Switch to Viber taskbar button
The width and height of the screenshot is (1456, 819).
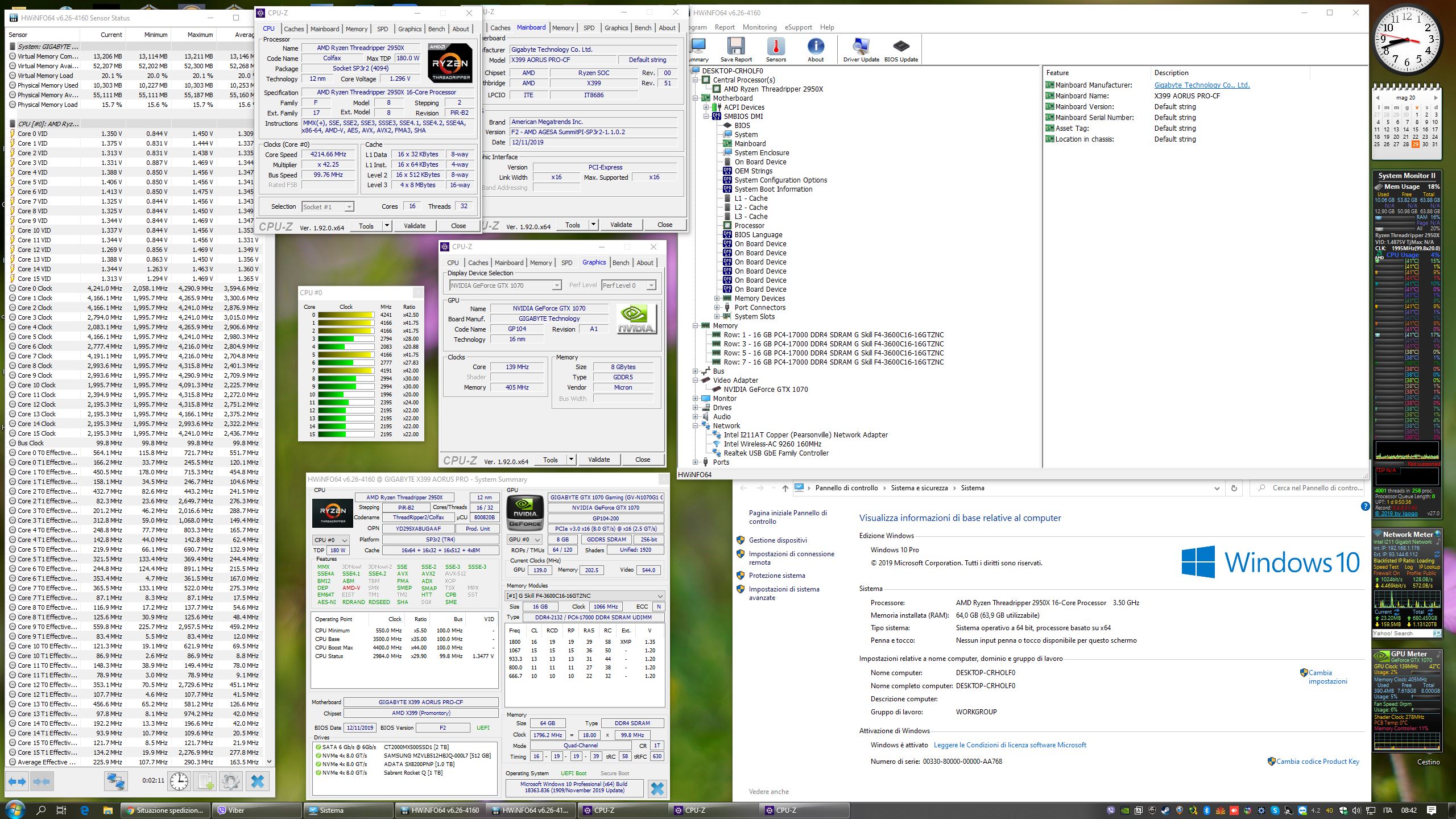(257, 810)
